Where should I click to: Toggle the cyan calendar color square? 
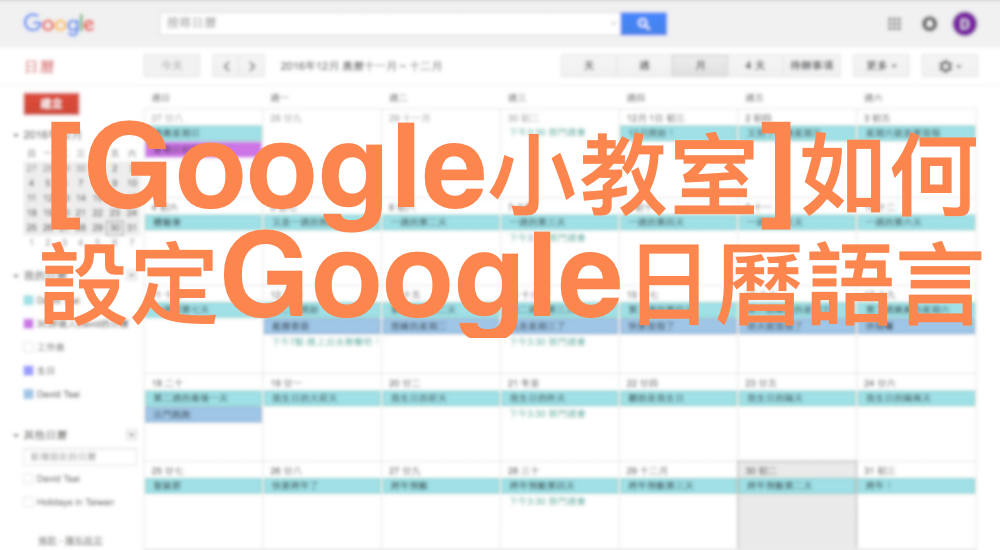pos(28,300)
